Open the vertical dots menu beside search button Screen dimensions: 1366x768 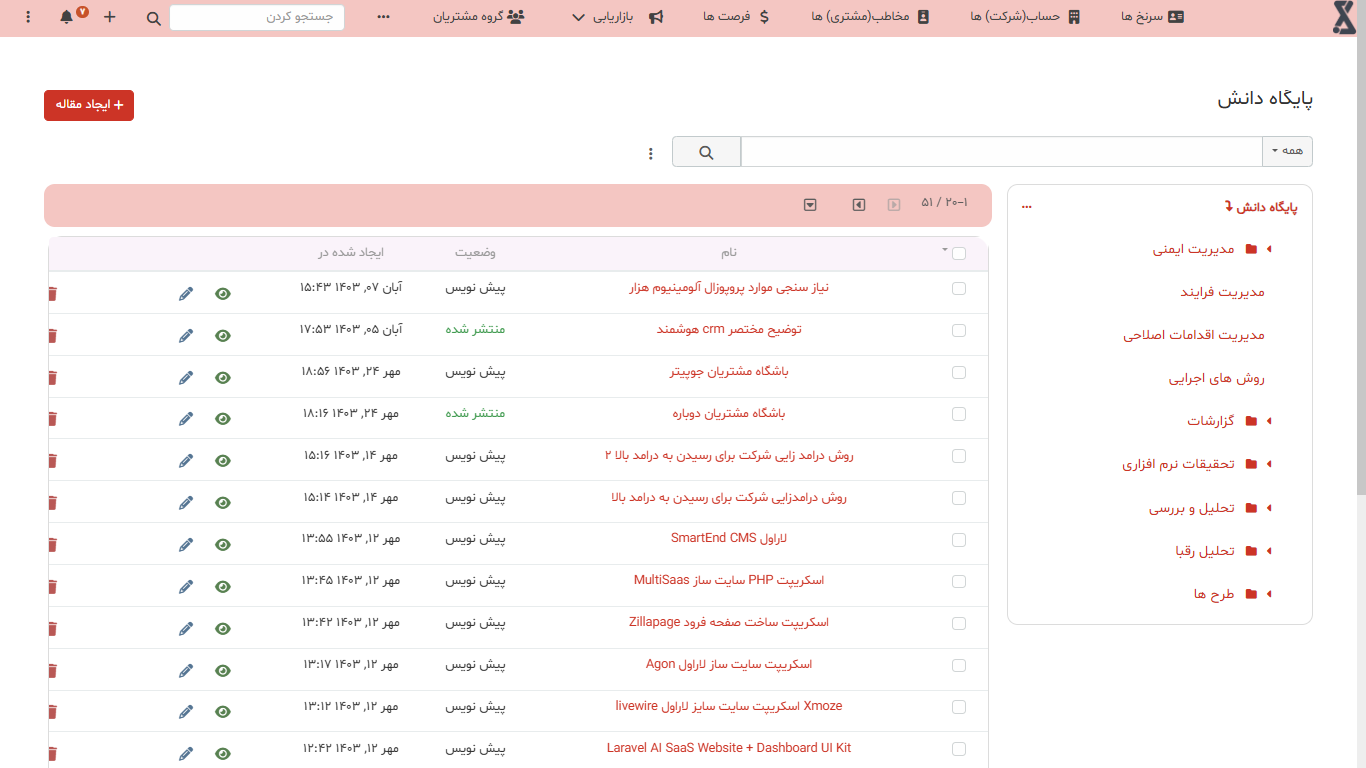pos(651,153)
